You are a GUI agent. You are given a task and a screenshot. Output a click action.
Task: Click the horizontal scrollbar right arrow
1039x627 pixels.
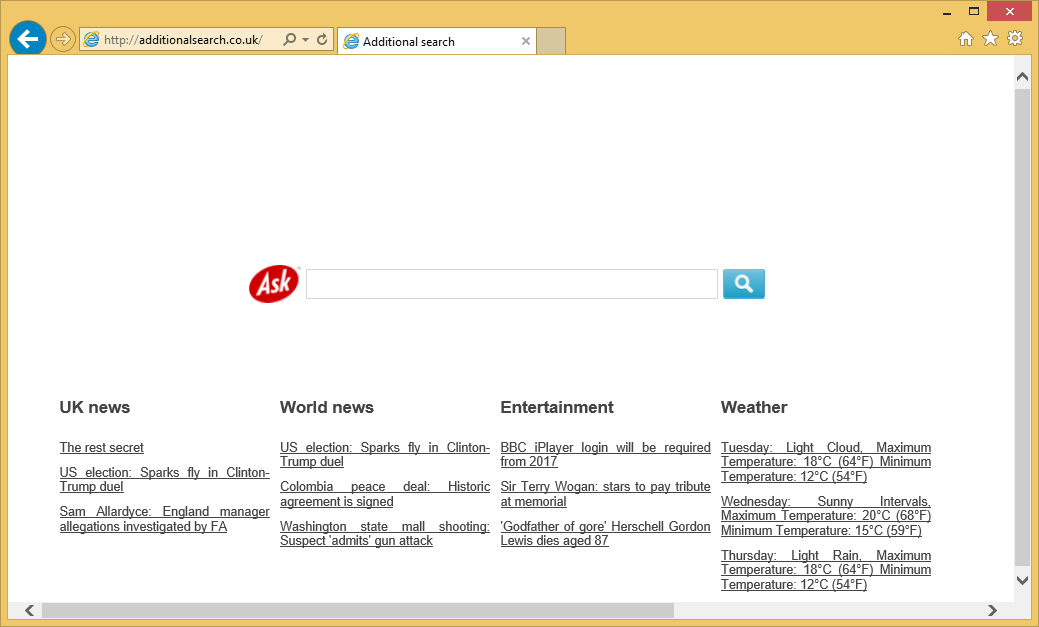pyautogui.click(x=992, y=610)
